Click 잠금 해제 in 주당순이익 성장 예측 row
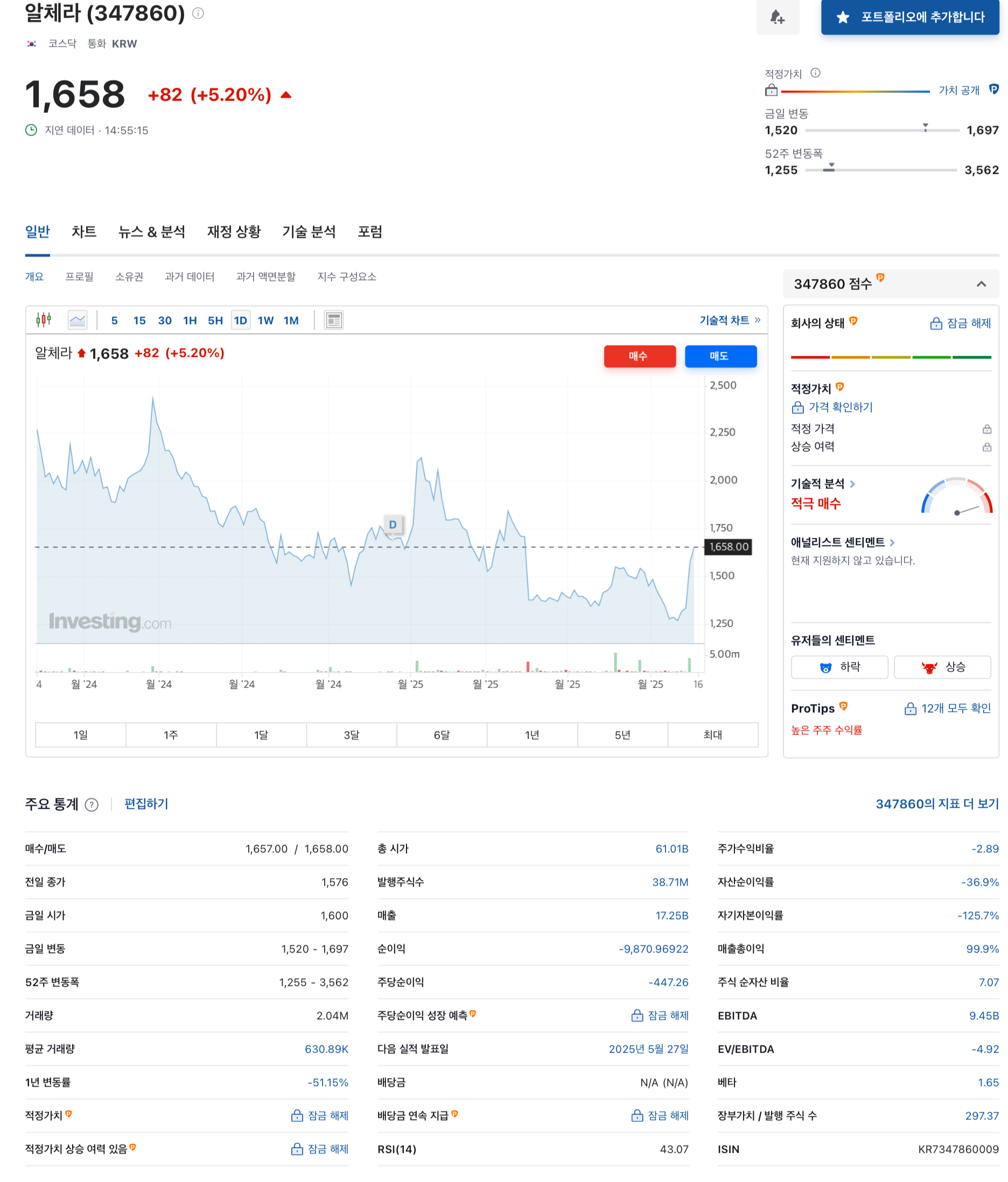Screen dimensions: 1008x1182 click(x=660, y=1016)
